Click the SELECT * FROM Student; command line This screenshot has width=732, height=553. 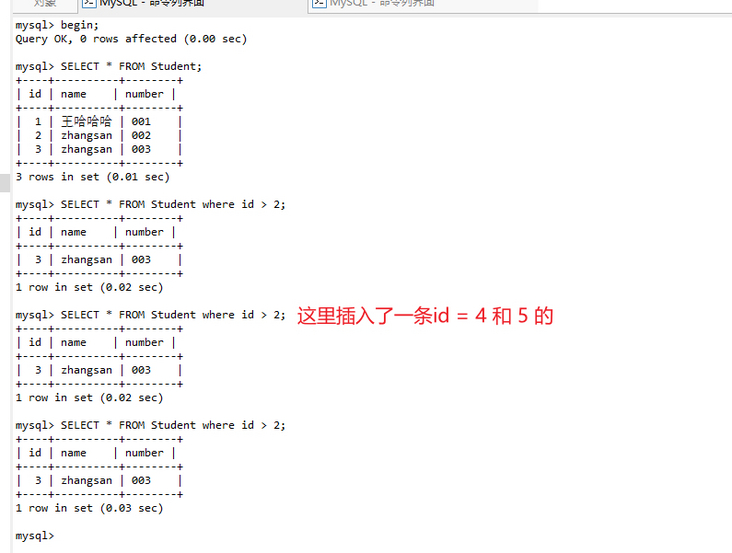(x=108, y=66)
